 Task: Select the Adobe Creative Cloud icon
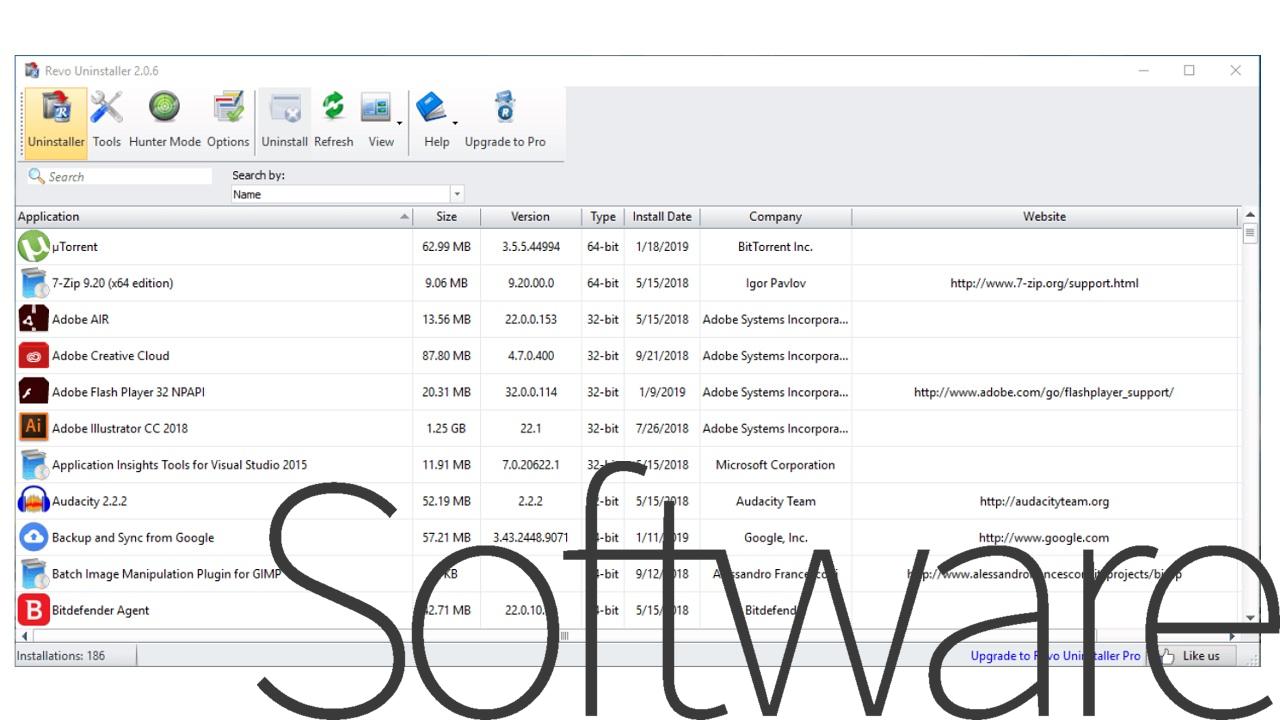click(34, 356)
